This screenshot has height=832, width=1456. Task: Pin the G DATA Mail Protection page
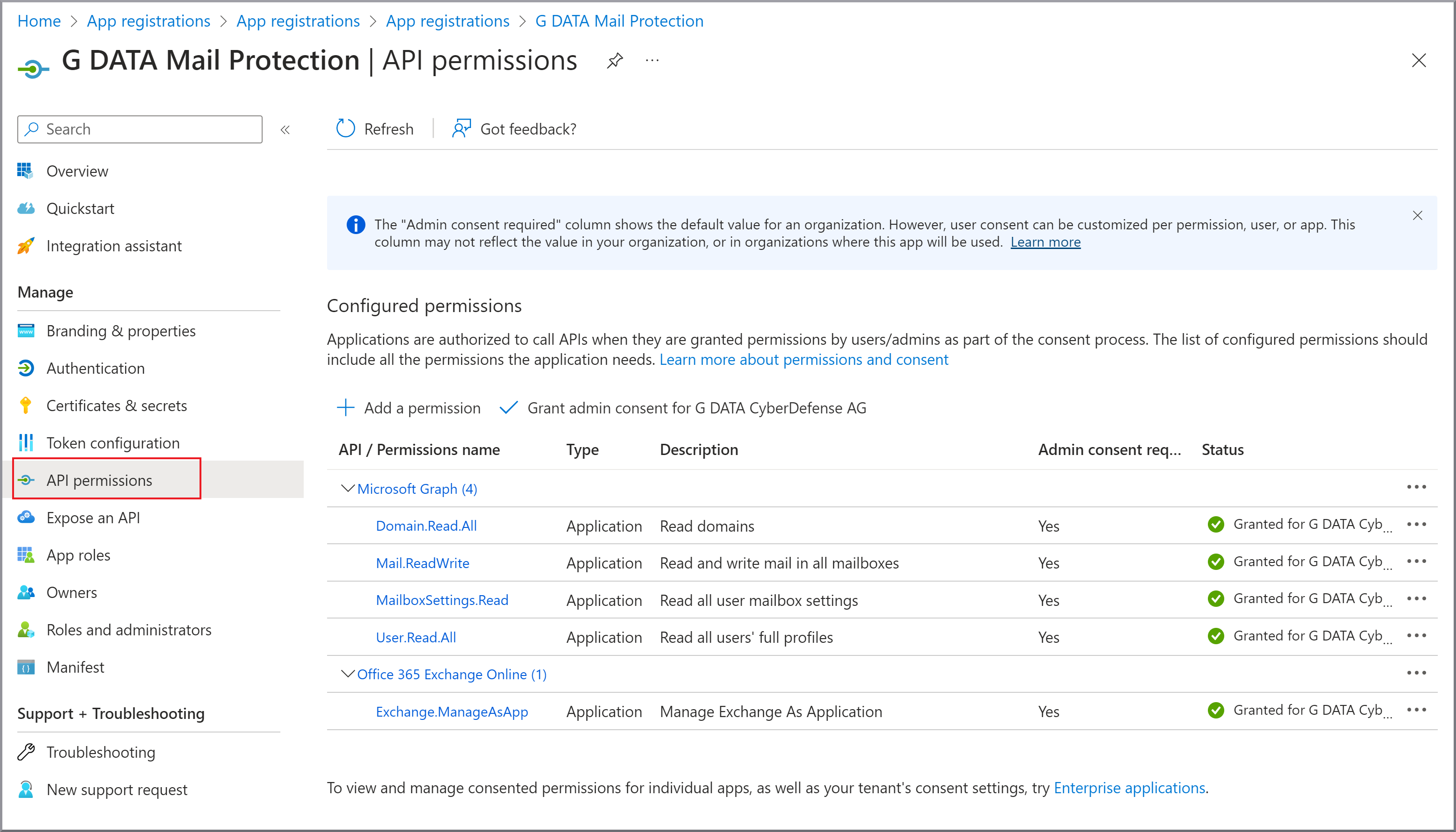(614, 61)
